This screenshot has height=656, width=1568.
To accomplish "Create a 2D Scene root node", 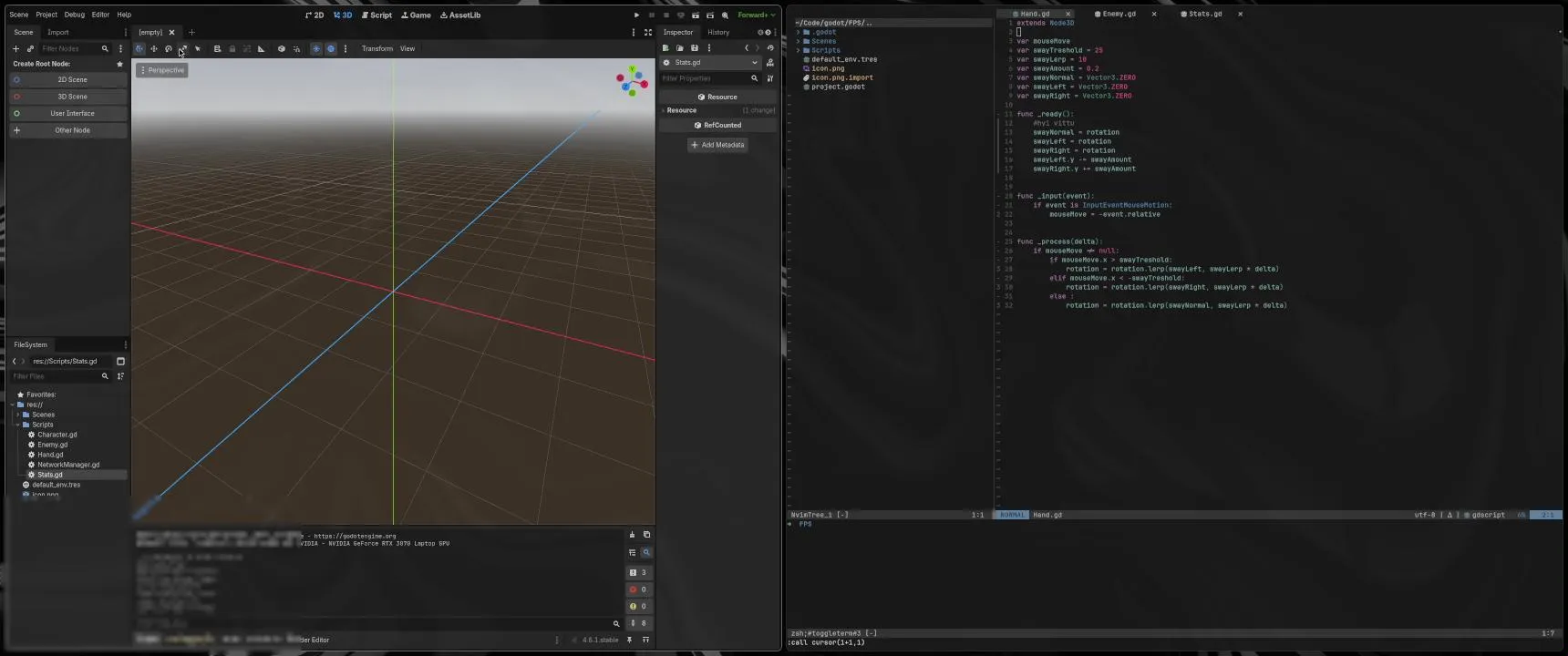I will coord(68,79).
